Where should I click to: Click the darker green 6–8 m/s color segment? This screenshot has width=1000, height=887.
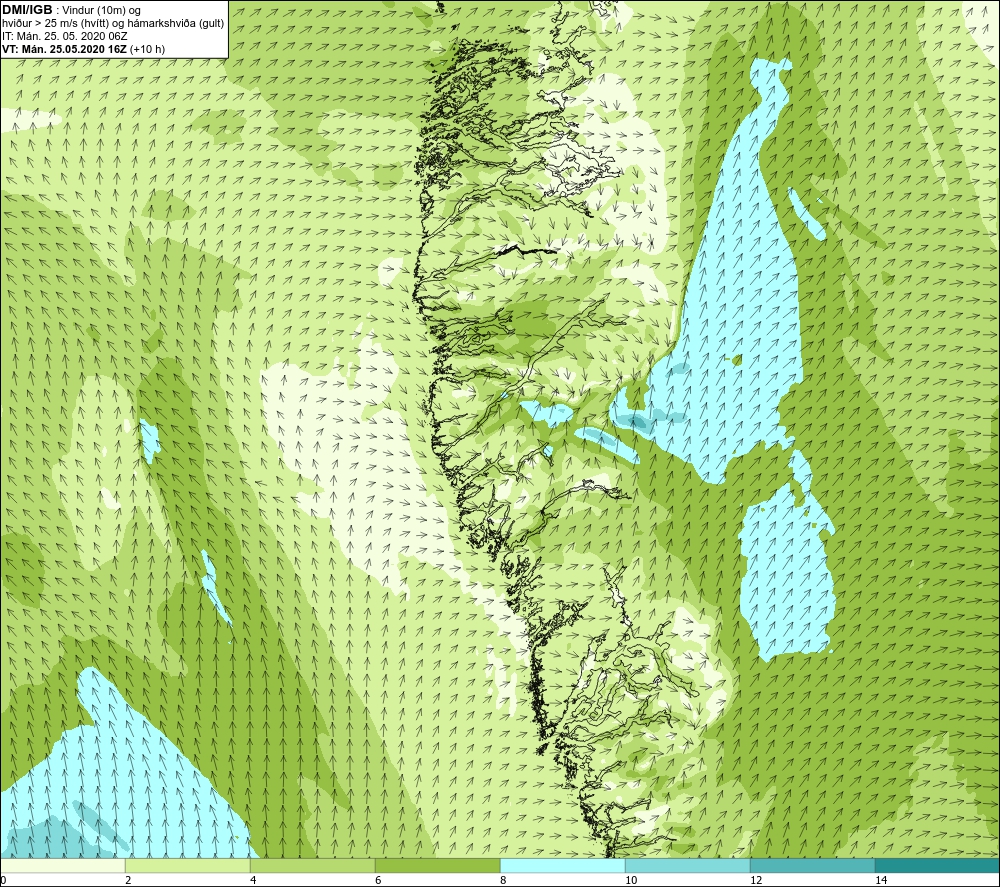pos(438,866)
